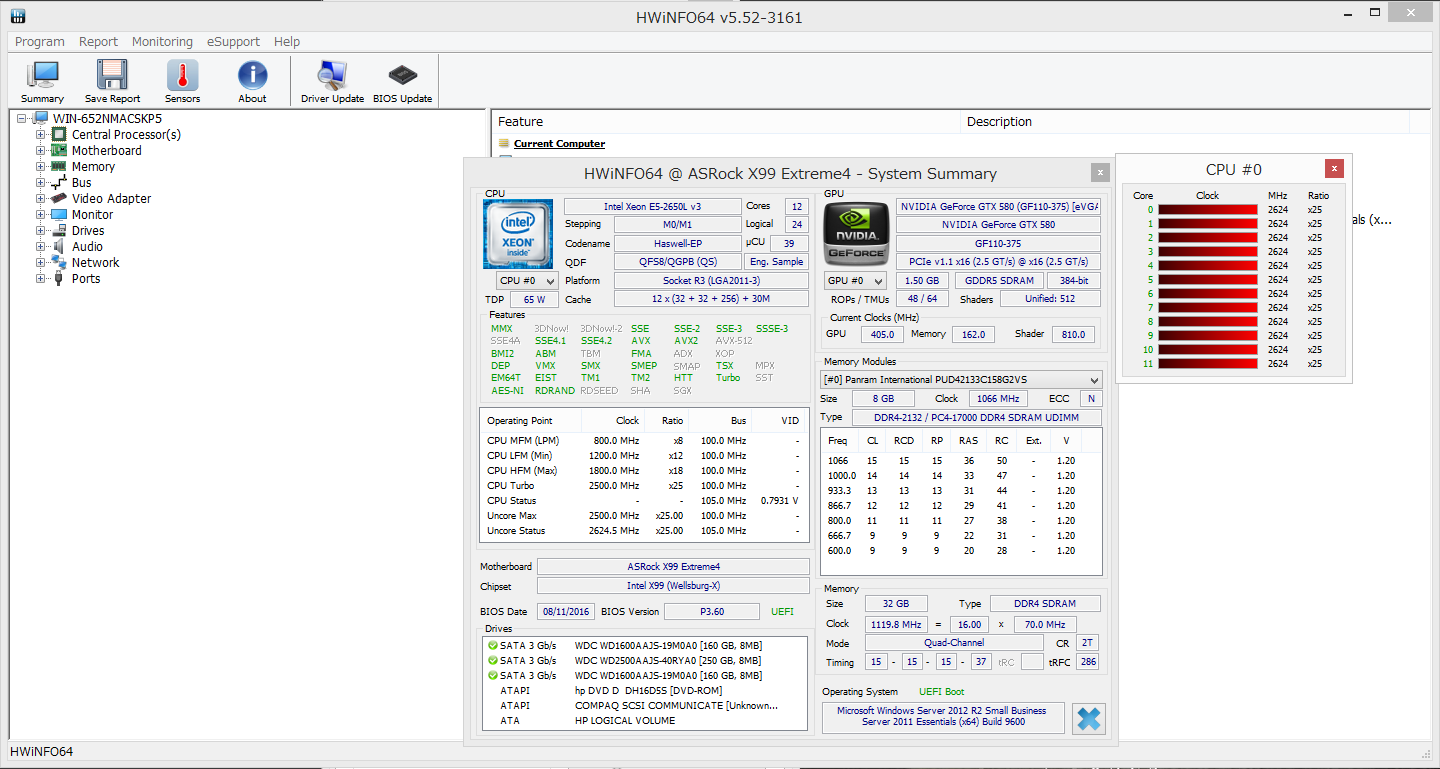Expand the Drives tree node
This screenshot has height=769, width=1440.
[41, 230]
